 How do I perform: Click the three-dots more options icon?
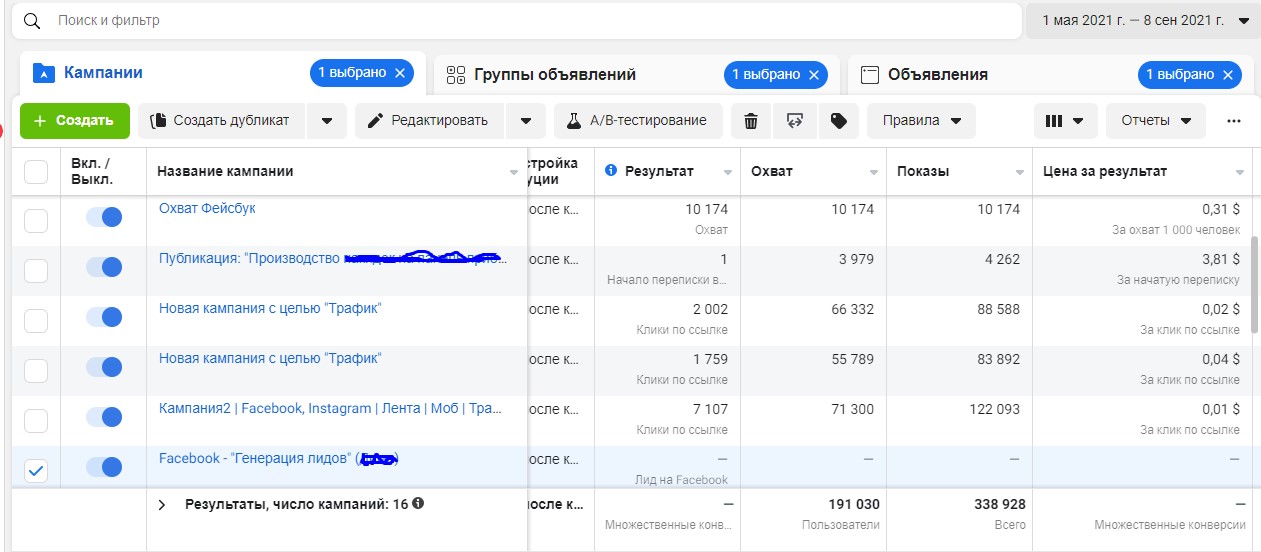[x=1233, y=121]
